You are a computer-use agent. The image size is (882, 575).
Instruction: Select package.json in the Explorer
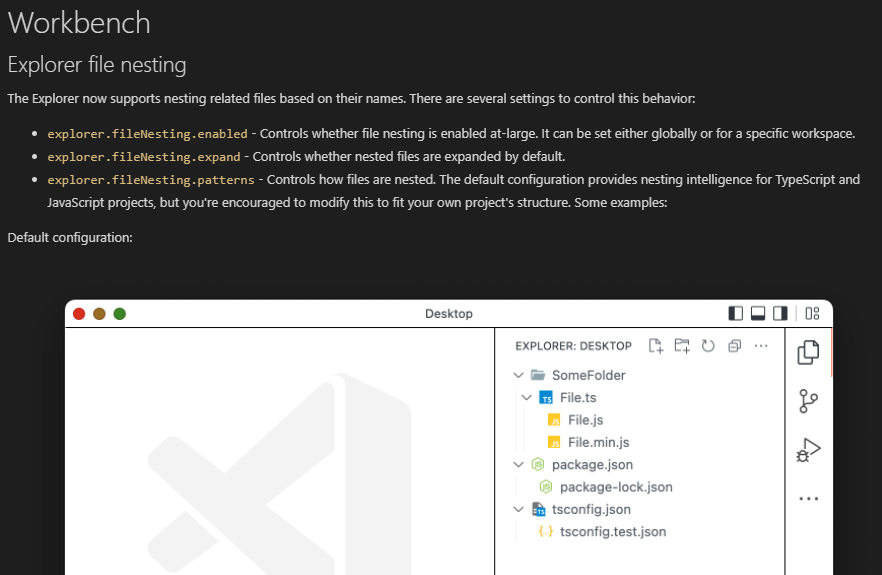click(640, 465)
